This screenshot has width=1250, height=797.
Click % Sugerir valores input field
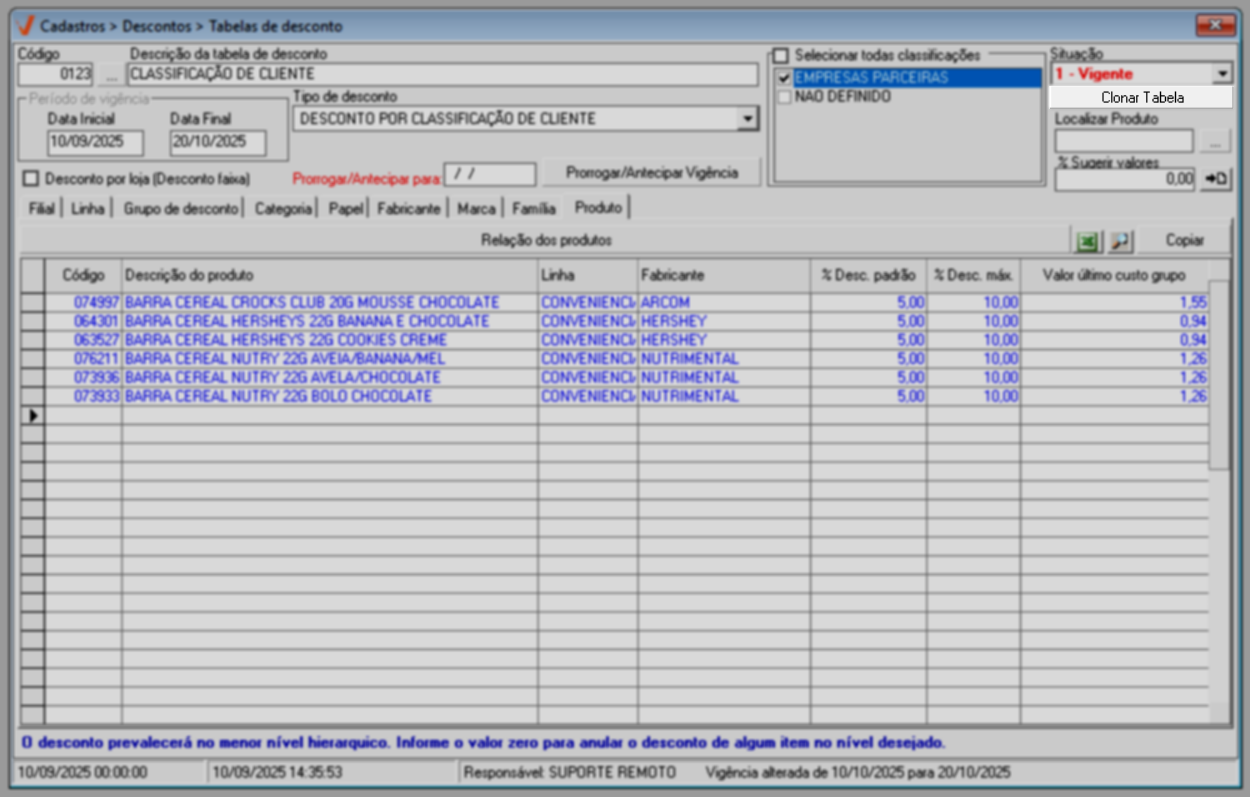pyautogui.click(x=1126, y=179)
